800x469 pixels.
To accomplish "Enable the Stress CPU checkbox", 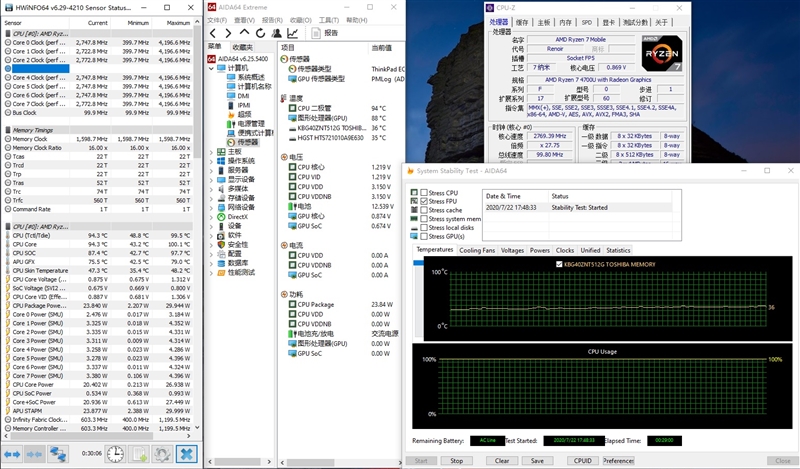I will point(424,193).
